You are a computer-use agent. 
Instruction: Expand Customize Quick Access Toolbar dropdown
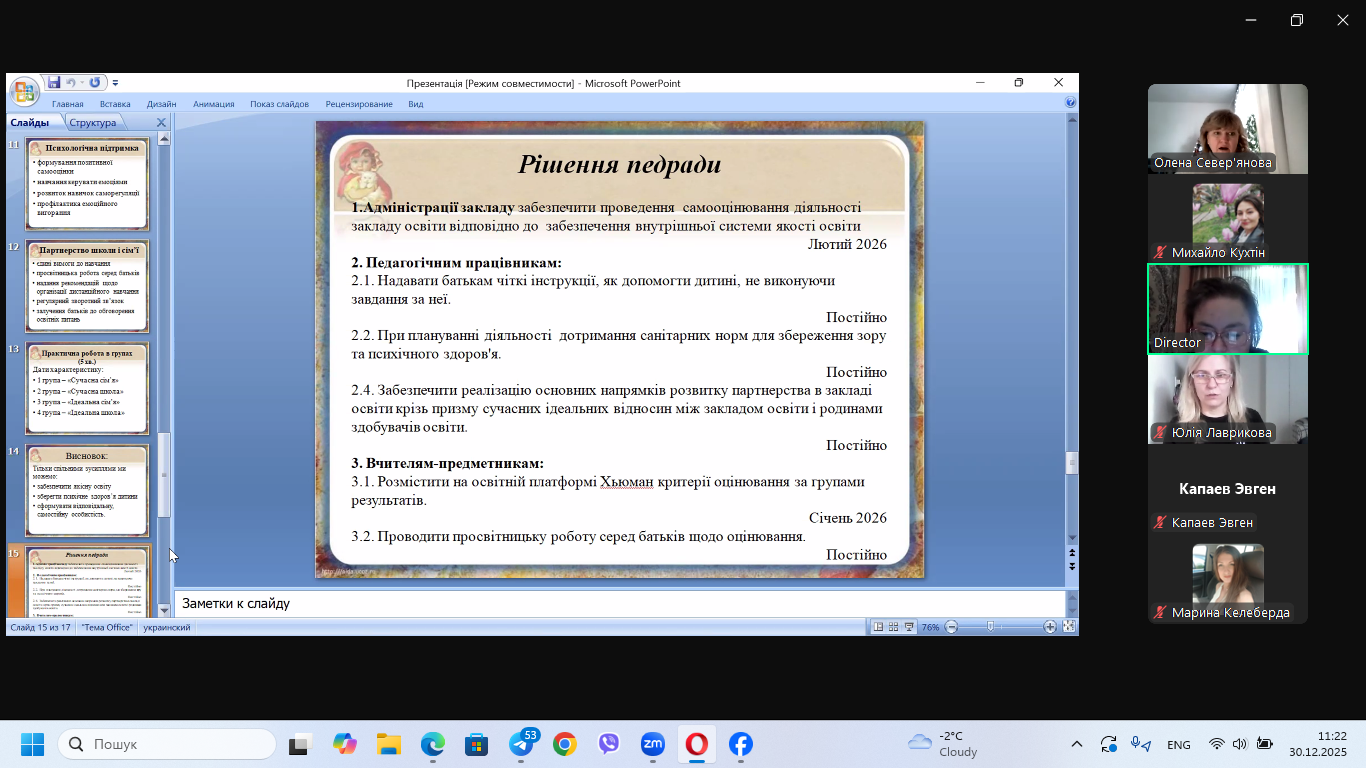pyautogui.click(x=116, y=83)
